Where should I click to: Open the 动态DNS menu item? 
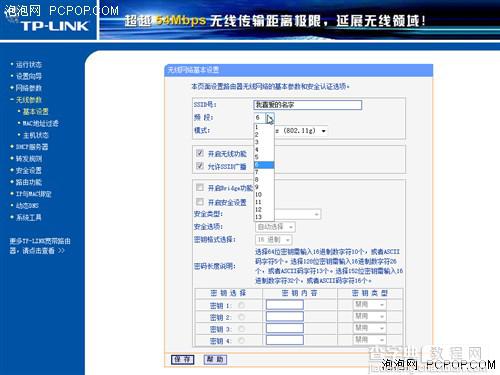point(27,206)
